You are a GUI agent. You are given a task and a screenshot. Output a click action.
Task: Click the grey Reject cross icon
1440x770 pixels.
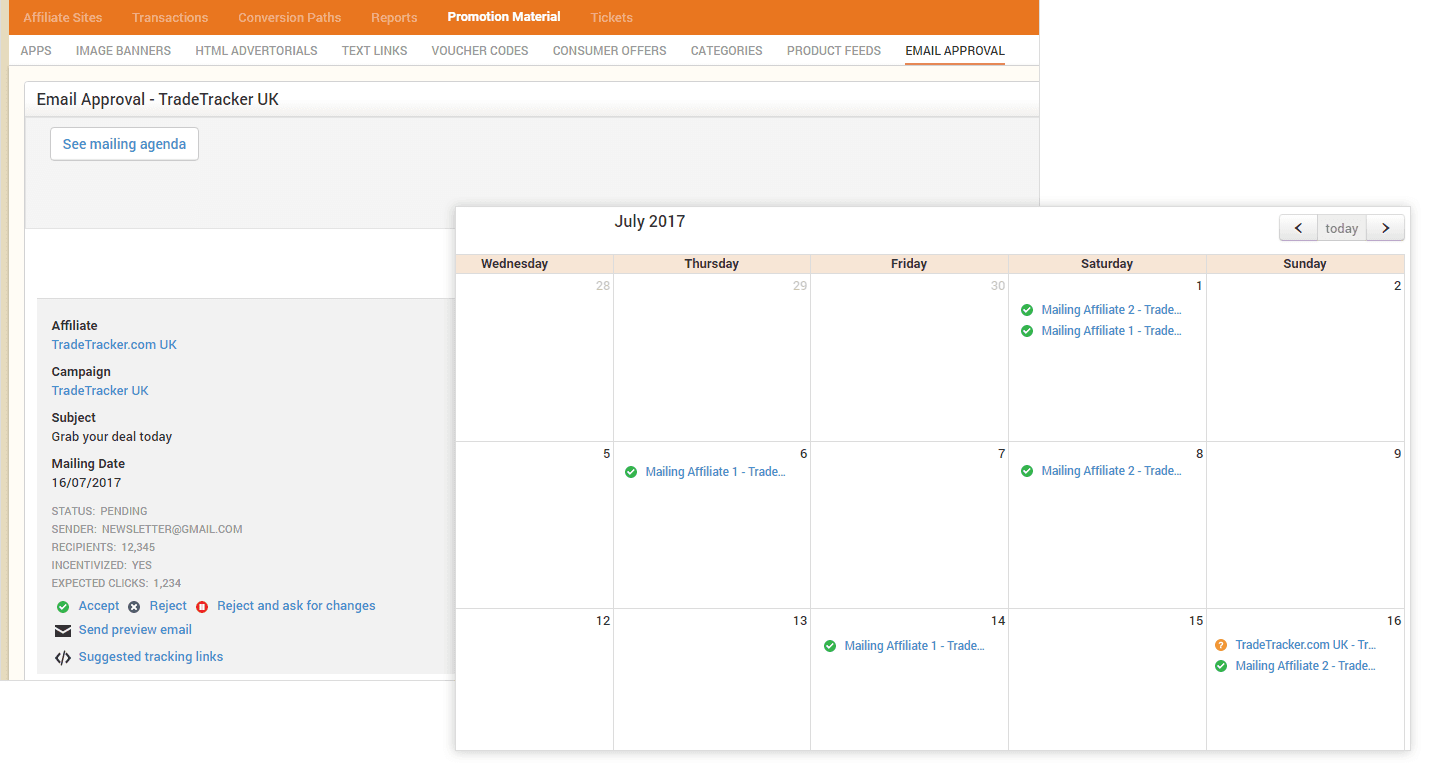click(x=134, y=607)
